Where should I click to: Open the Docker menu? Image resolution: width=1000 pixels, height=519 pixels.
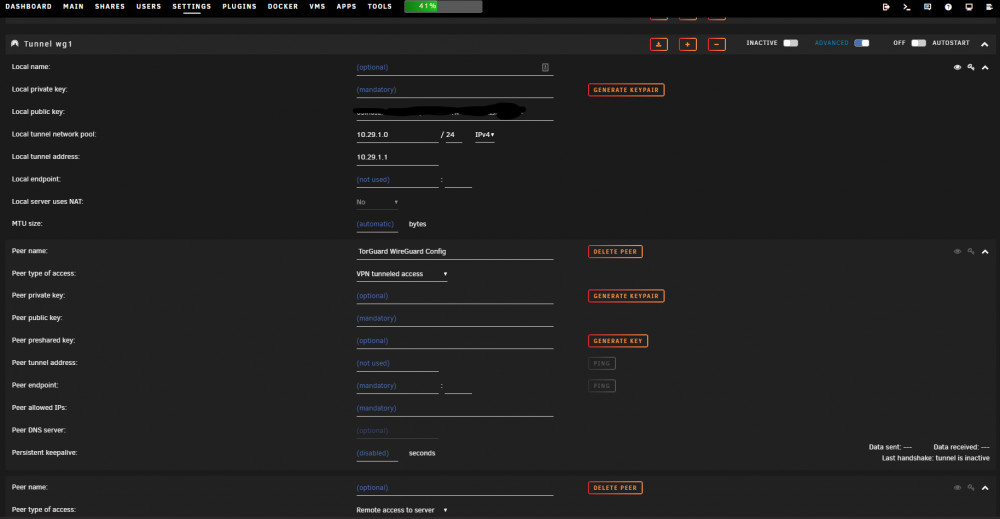283,6
